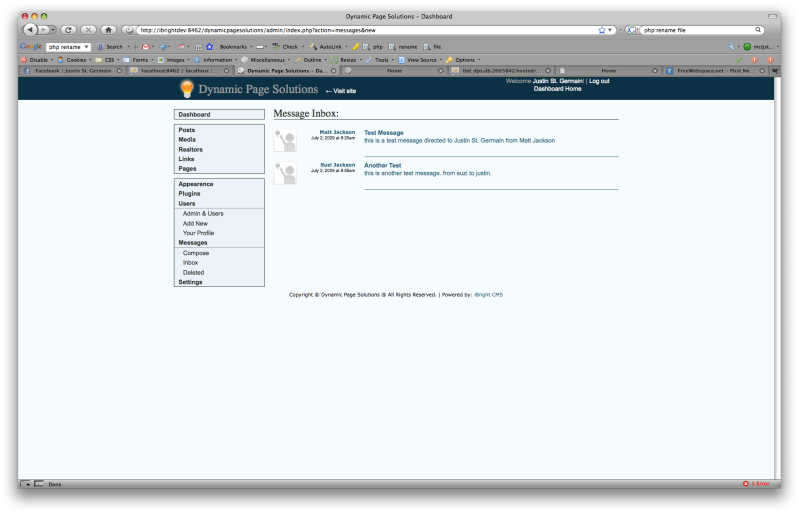Open the Tools dropdown in developer toolbar

coord(379,60)
